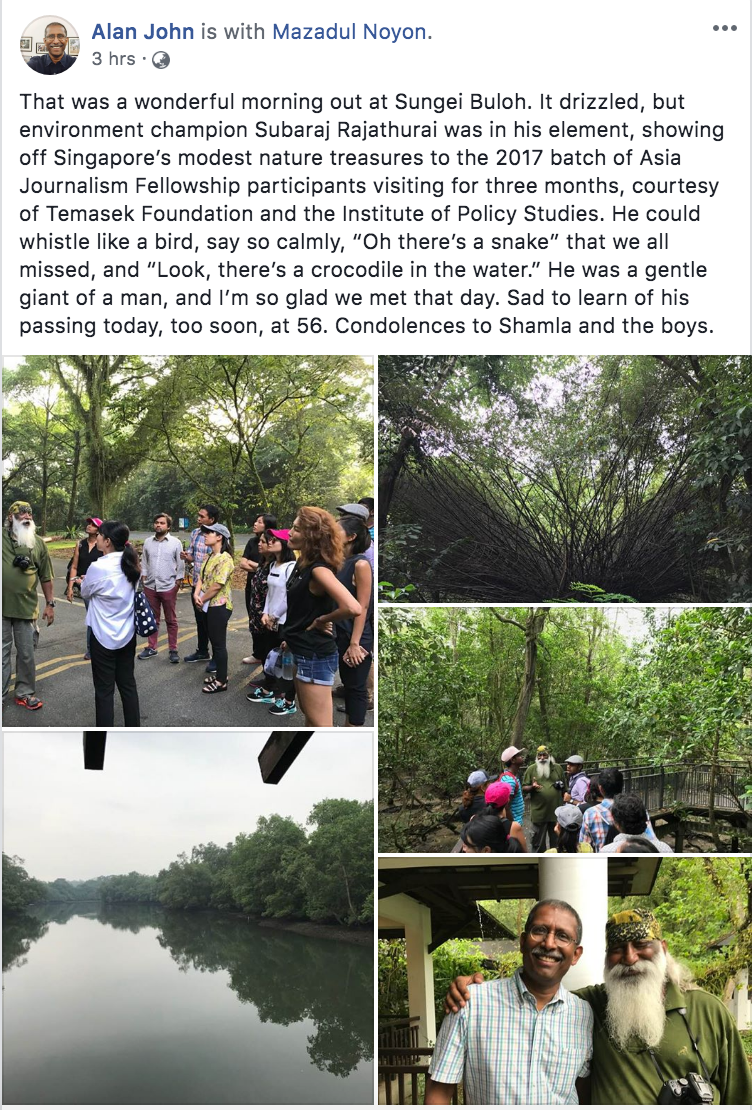
Task: Click the bearded guide on the boardwalk
Action: 544,796
